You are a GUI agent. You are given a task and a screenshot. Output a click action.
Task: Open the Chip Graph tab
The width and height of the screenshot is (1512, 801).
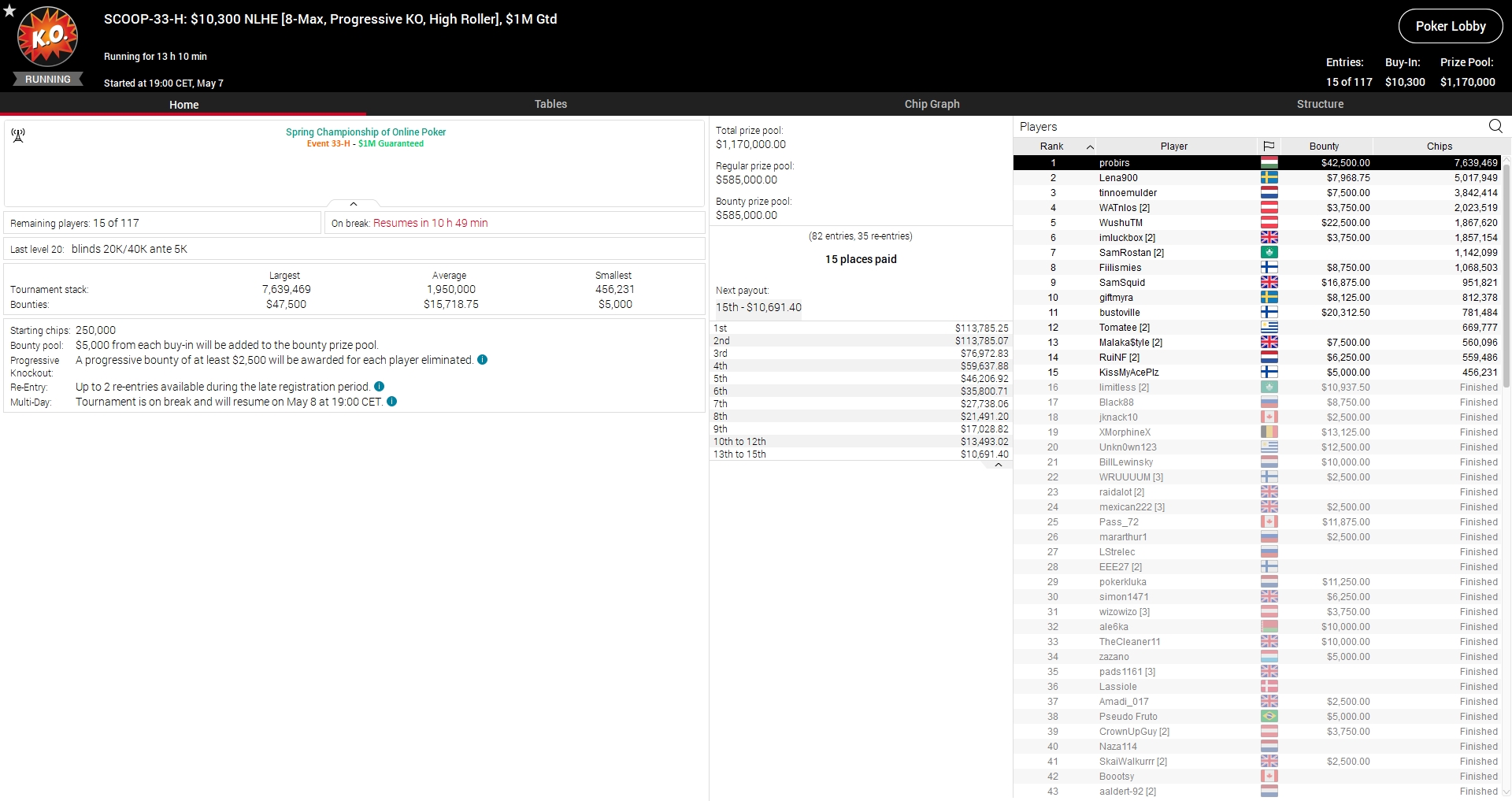point(932,104)
